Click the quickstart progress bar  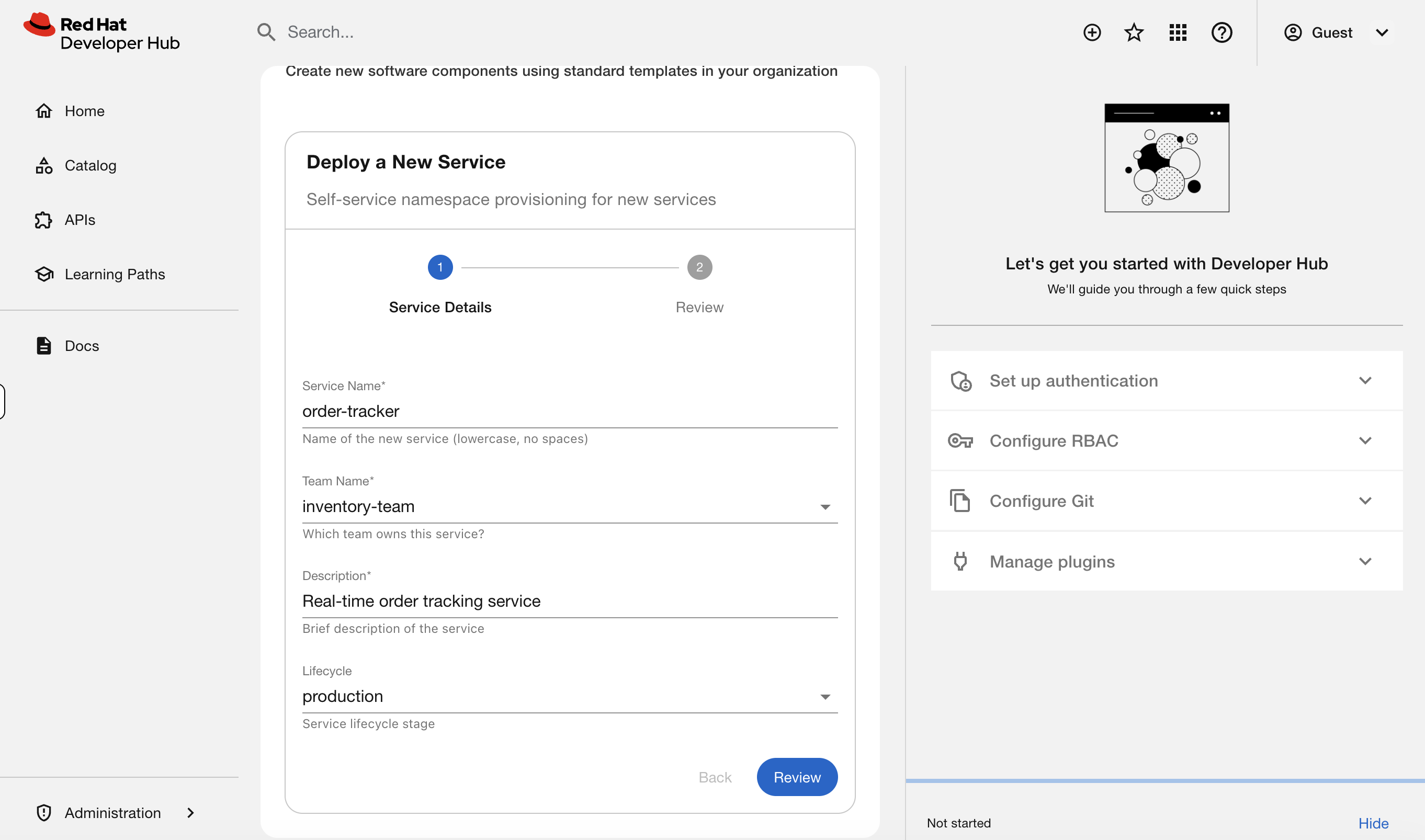[x=1165, y=780]
